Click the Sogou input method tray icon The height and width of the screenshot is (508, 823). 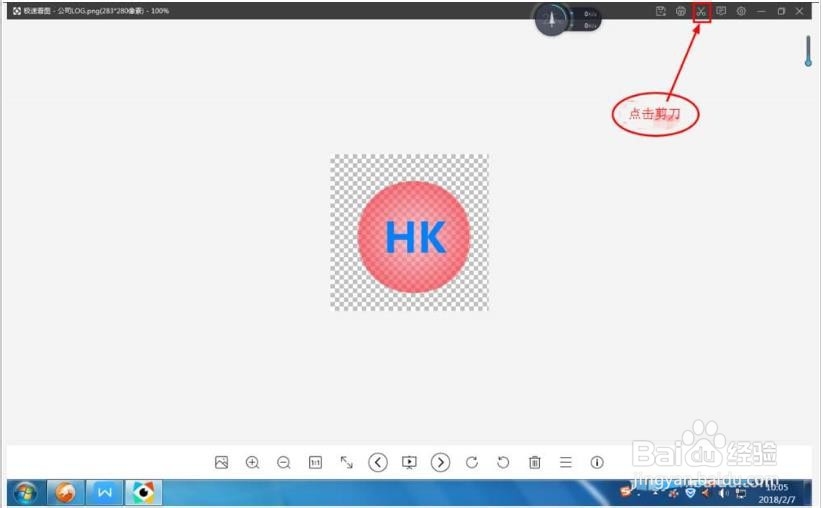(x=626, y=492)
